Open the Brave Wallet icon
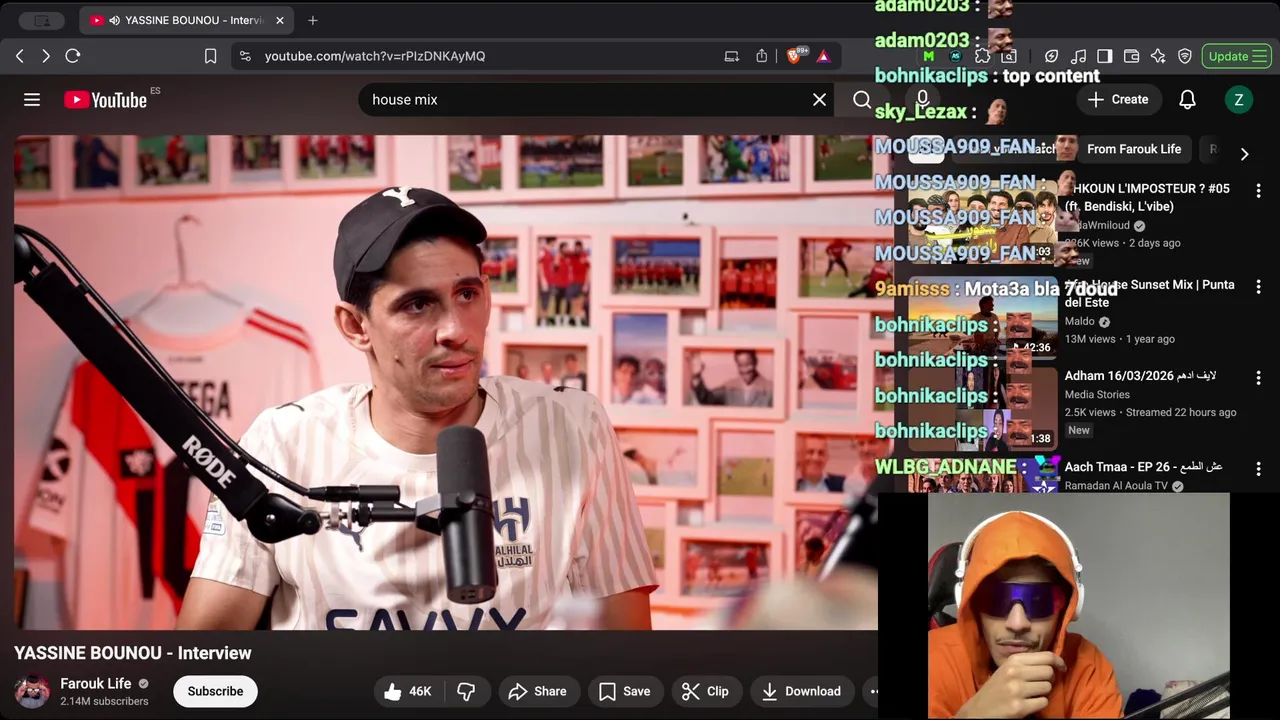Viewport: 1280px width, 720px height. point(1132,56)
